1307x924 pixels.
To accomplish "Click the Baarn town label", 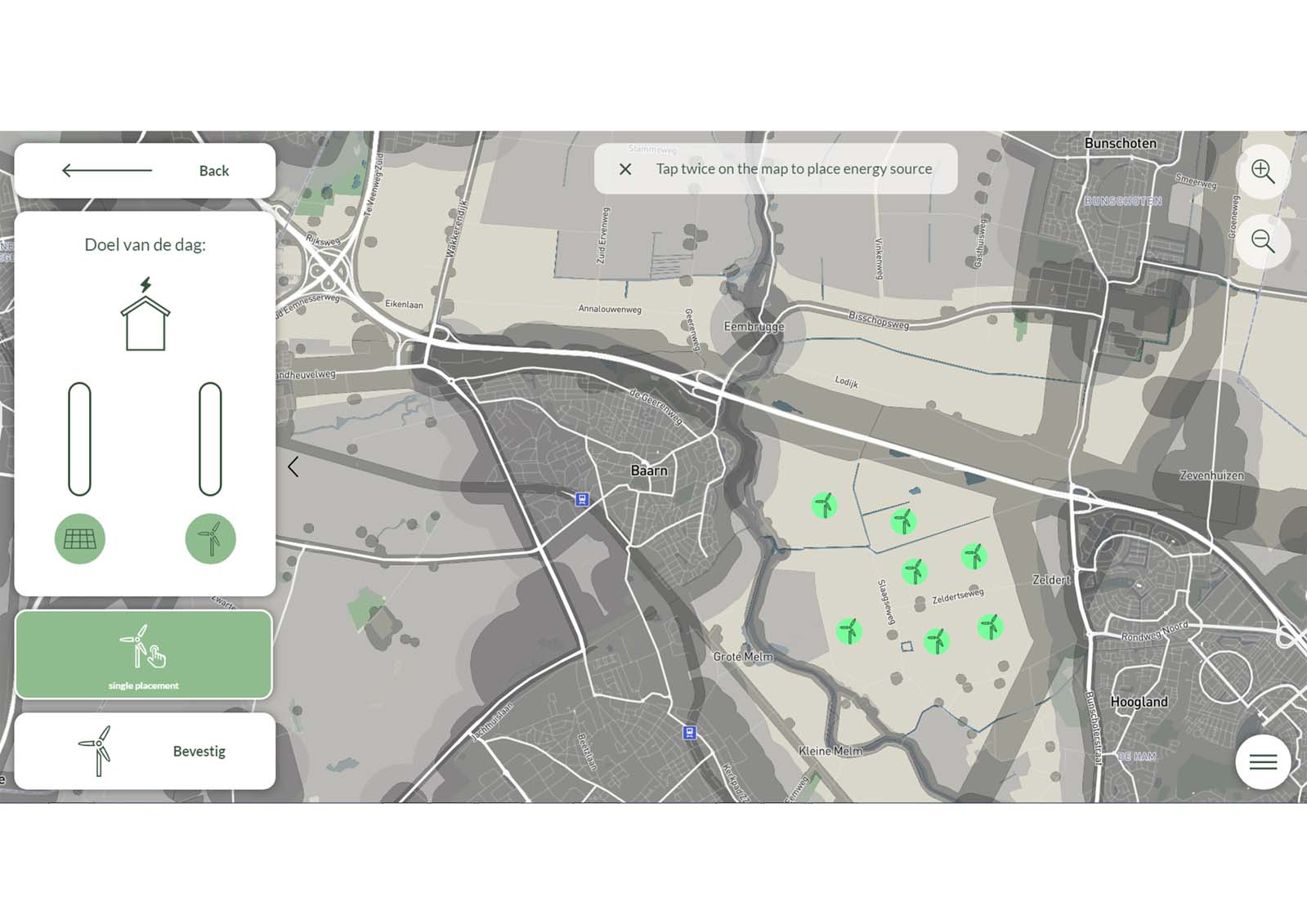I will click(649, 471).
